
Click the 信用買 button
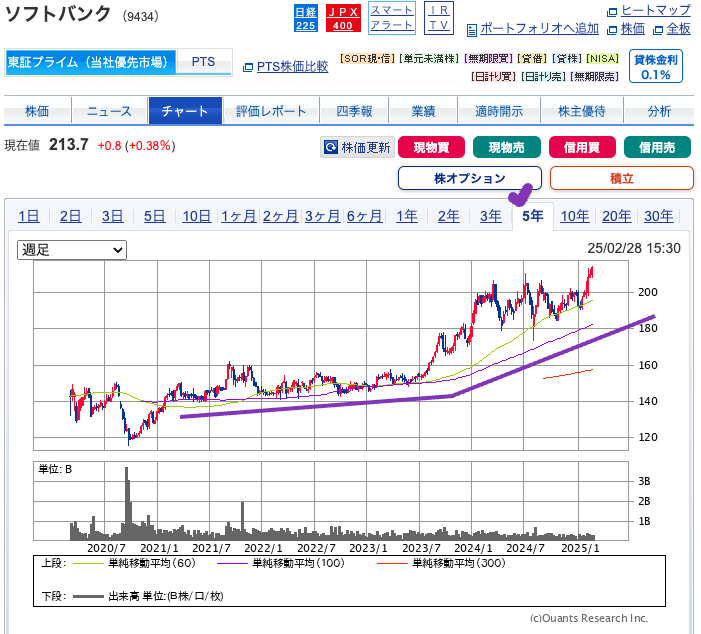(582, 147)
